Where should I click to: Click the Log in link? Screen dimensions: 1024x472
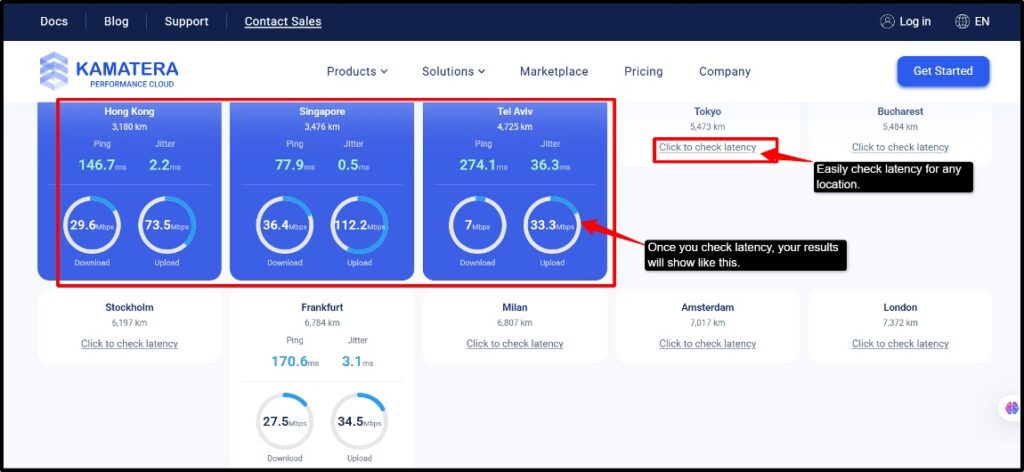[x=915, y=22]
